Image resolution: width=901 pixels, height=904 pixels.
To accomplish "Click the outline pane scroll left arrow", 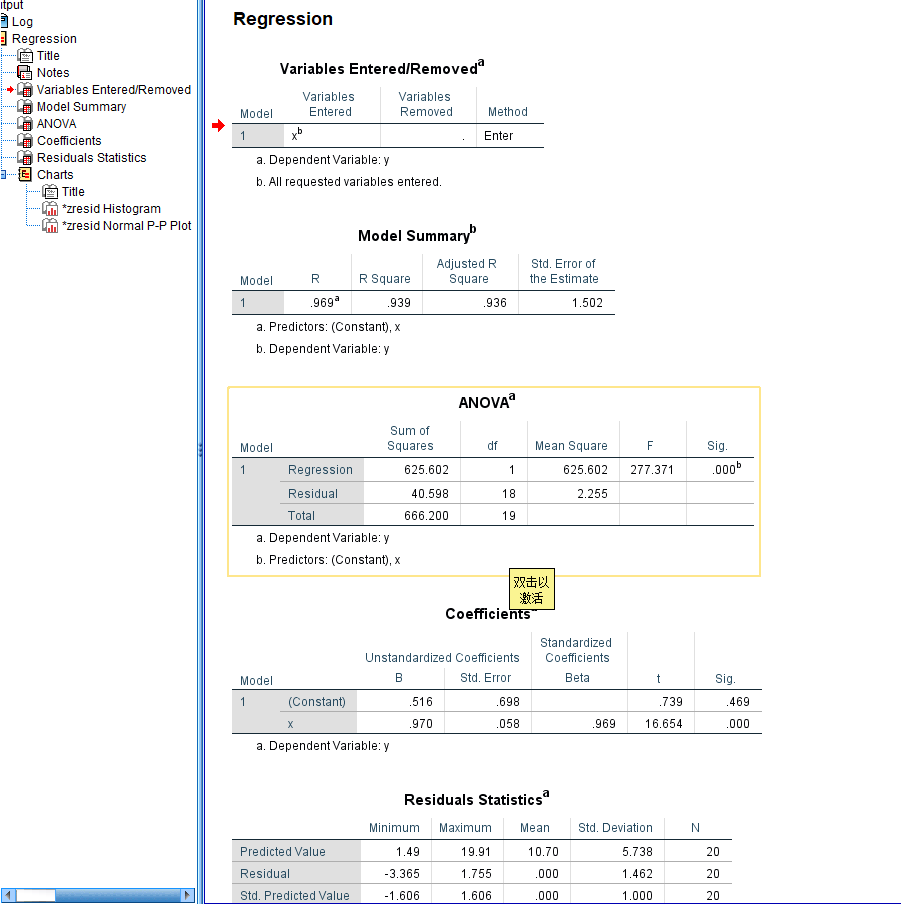I will (7, 895).
